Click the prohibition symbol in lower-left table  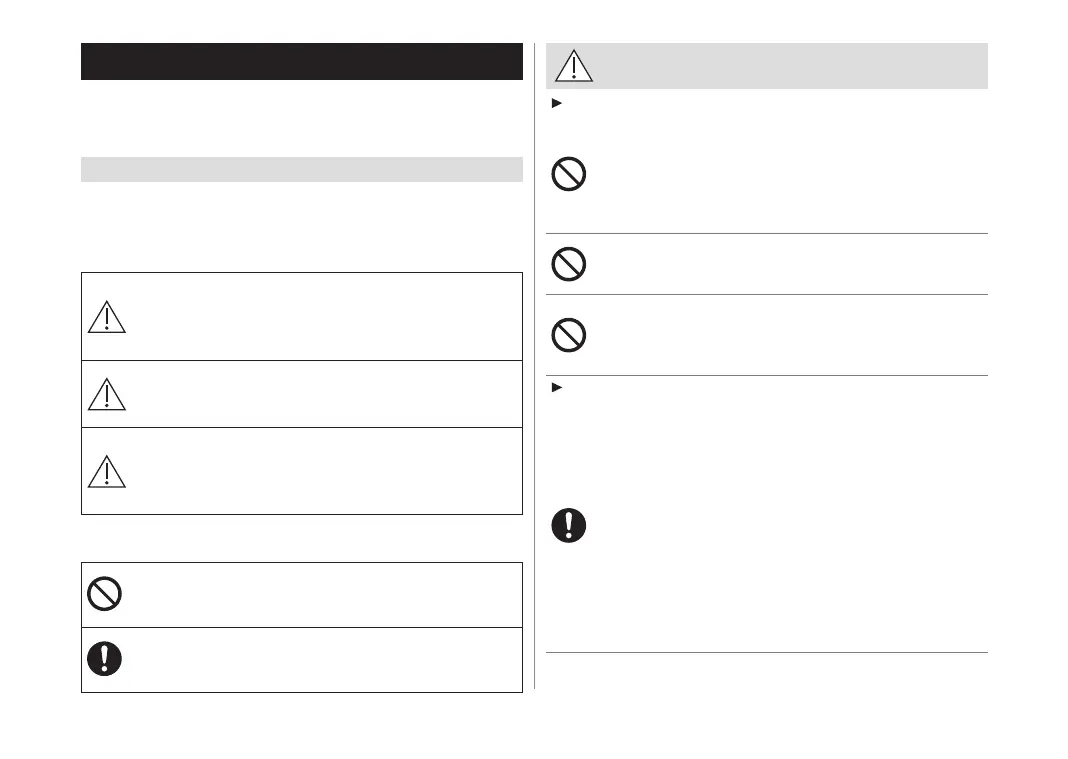(104, 594)
